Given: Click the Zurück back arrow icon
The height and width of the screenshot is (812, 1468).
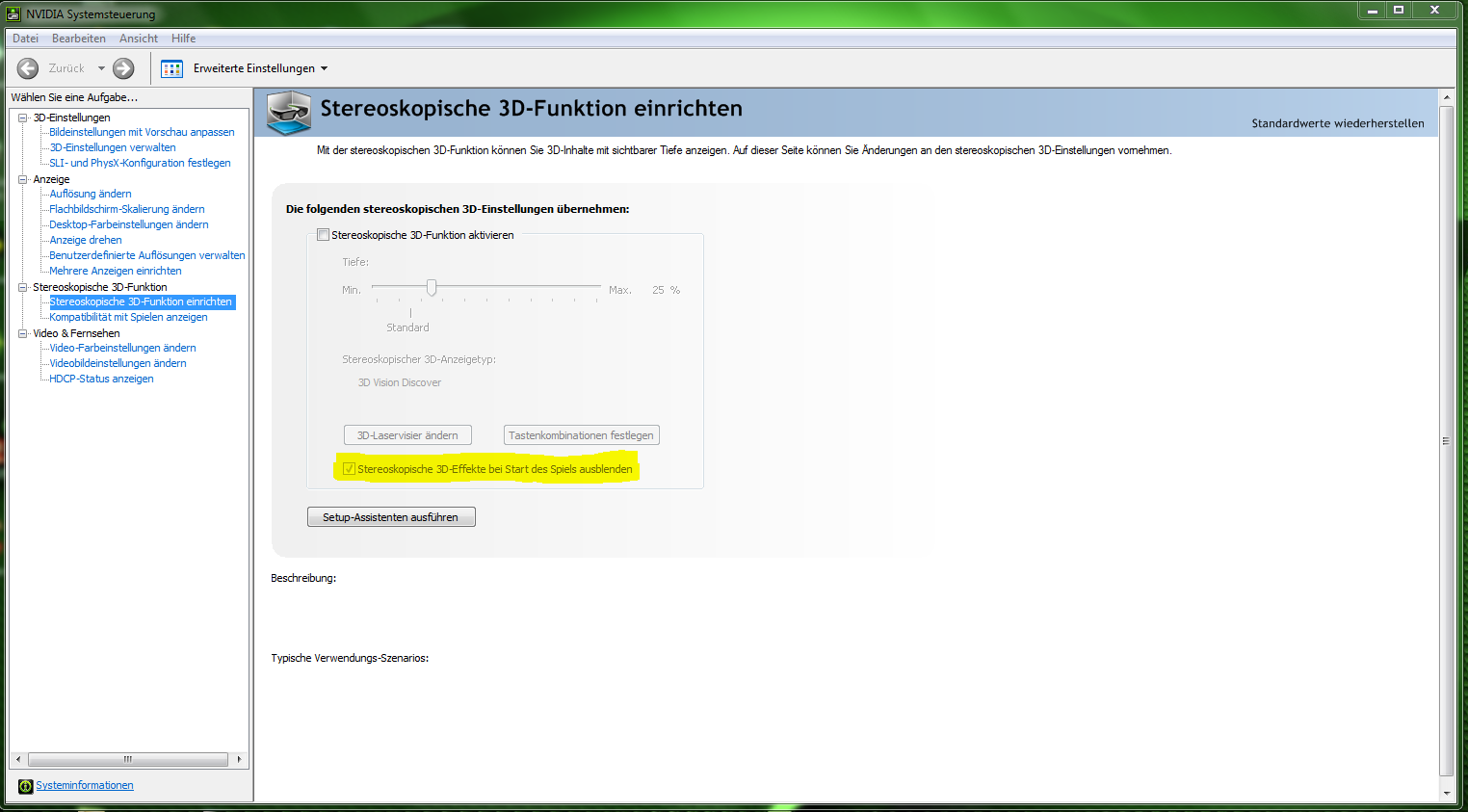Looking at the screenshot, I should (28, 68).
